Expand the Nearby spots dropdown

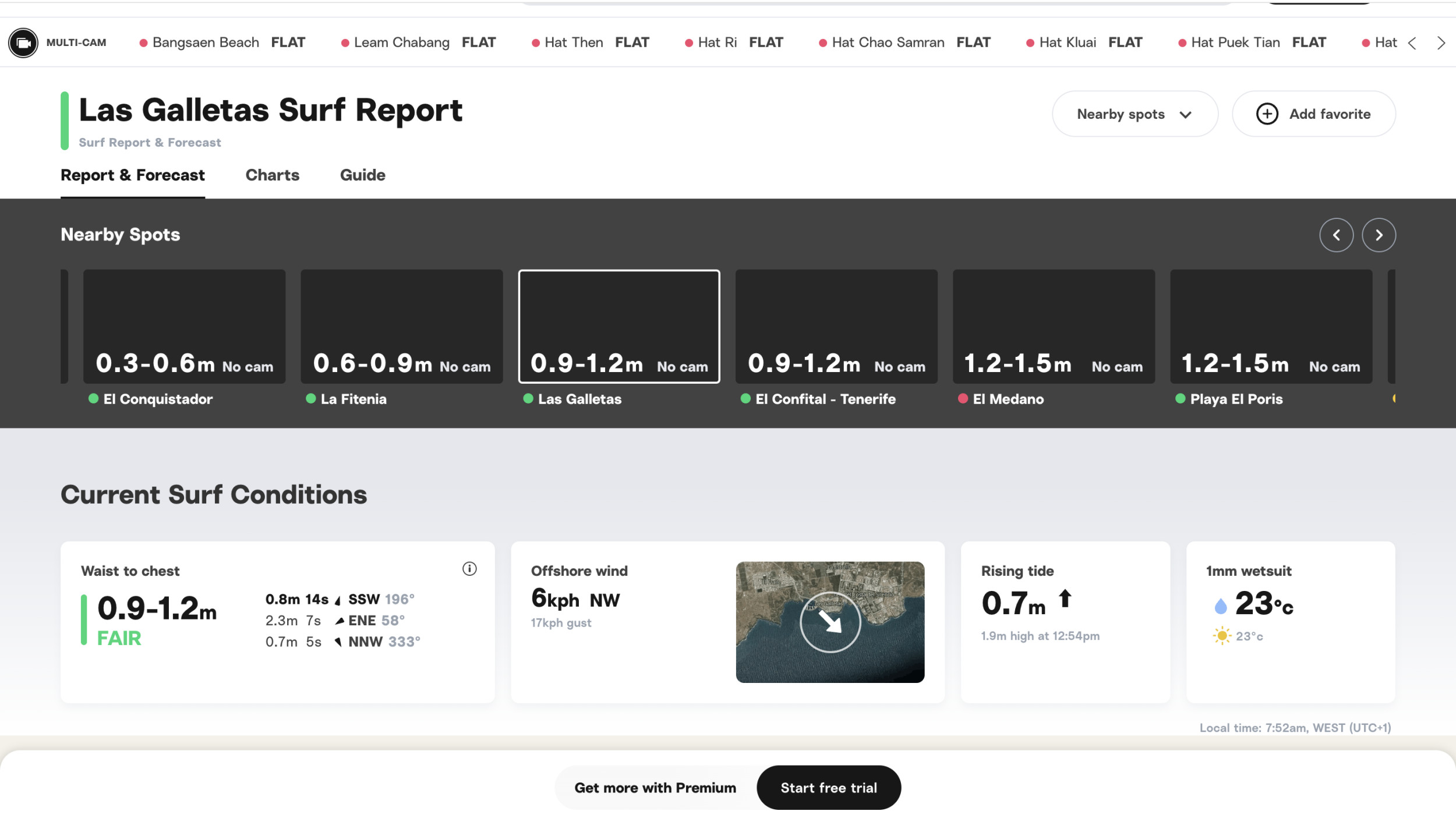1134,114
